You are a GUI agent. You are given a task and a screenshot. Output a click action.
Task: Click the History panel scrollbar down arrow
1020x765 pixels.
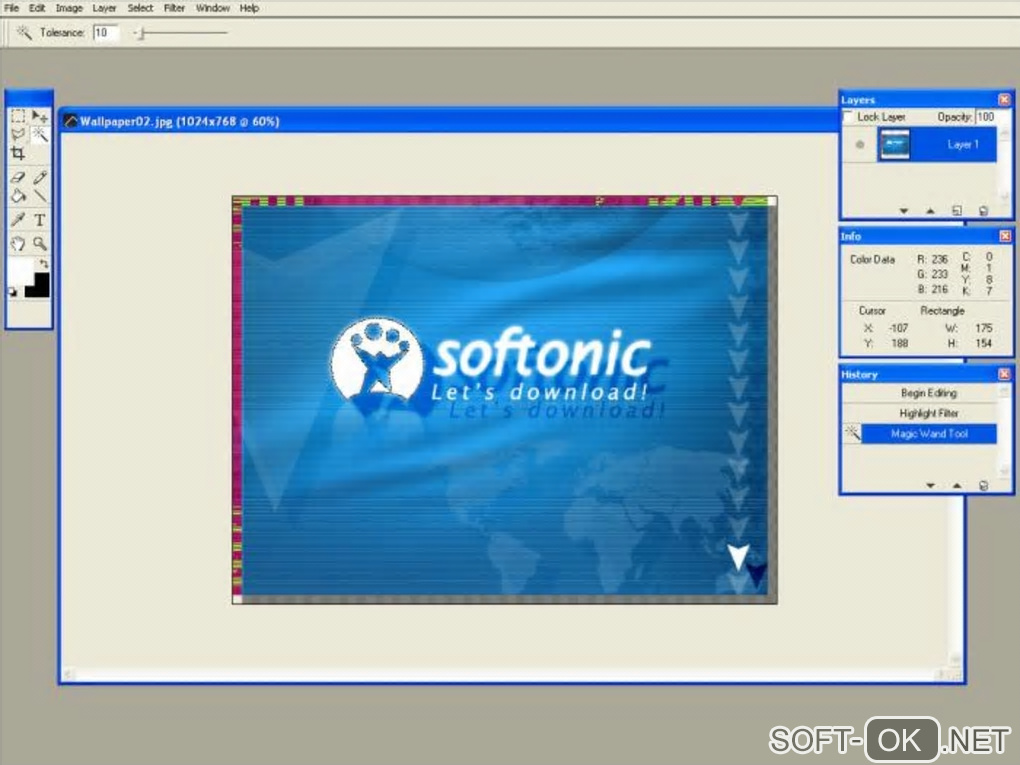[x=1004, y=471]
